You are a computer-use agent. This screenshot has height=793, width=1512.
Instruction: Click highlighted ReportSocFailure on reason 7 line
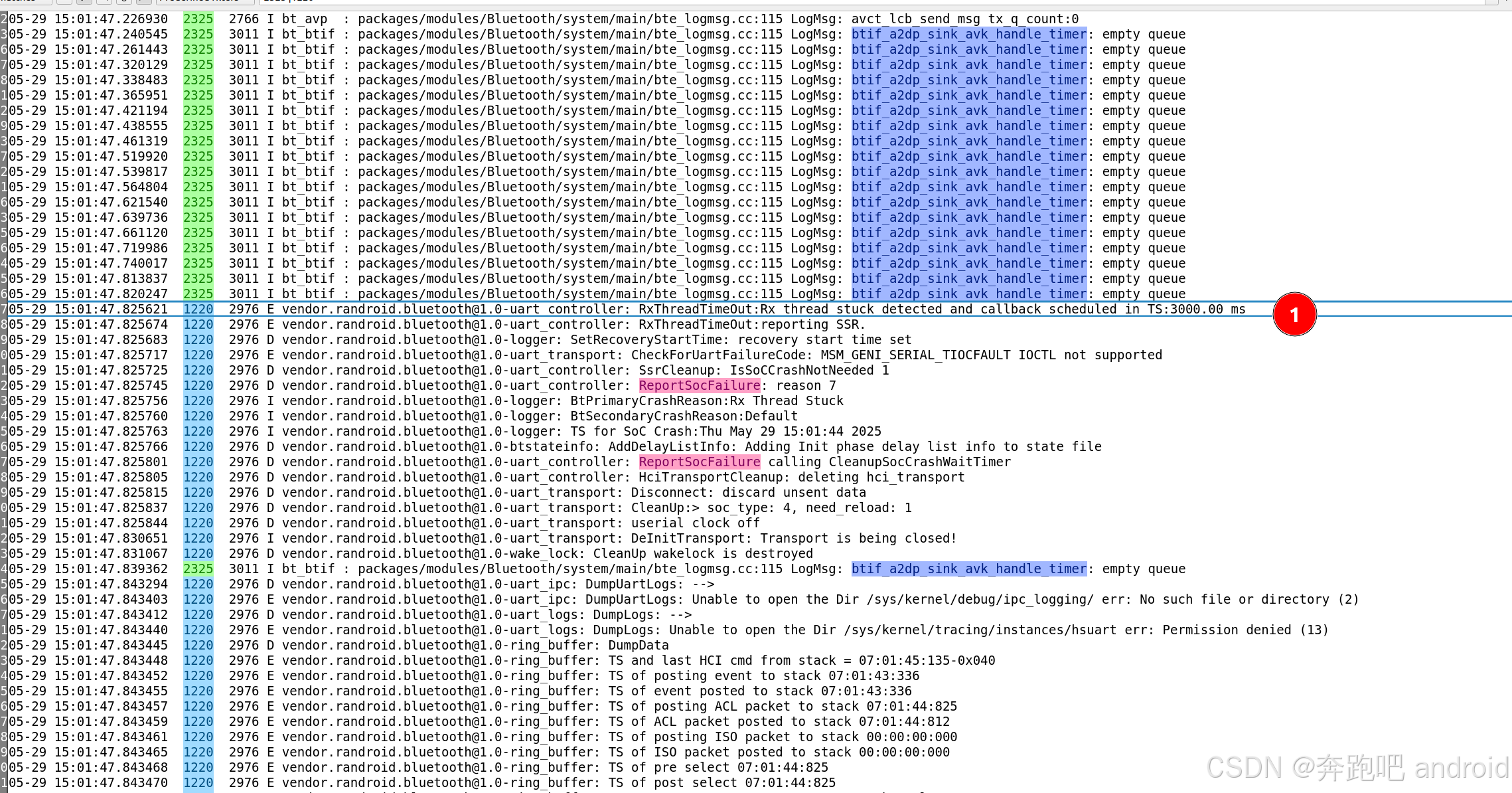(x=699, y=386)
